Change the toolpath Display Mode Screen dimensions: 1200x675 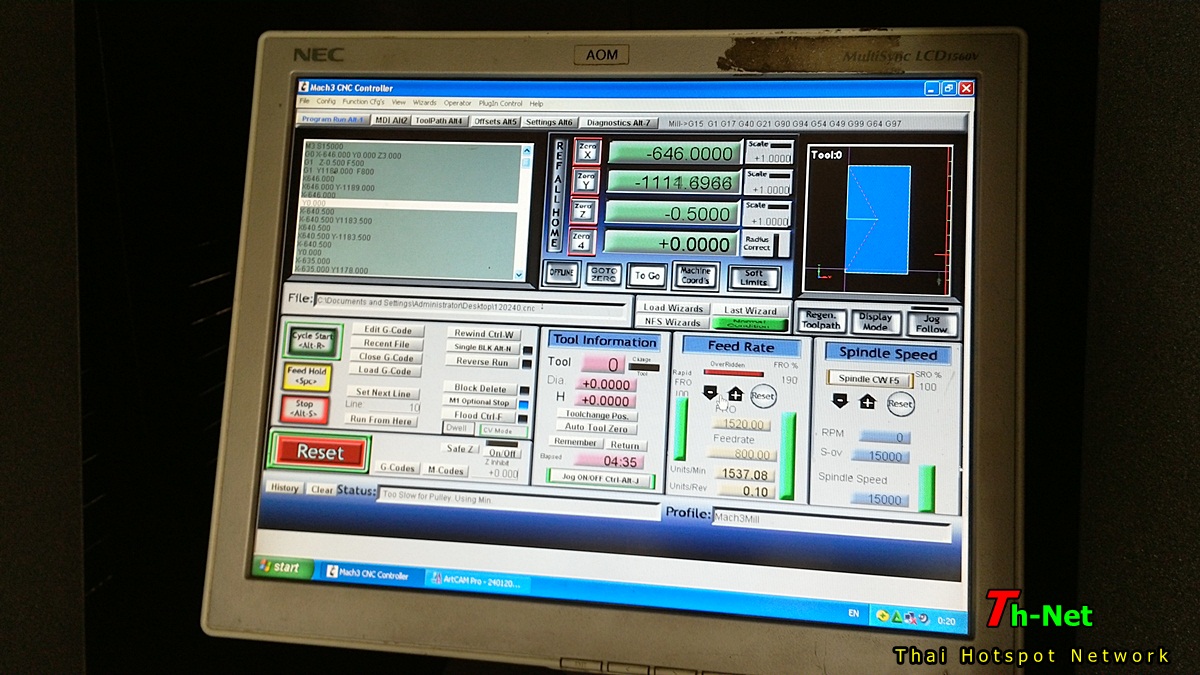pyautogui.click(x=875, y=323)
